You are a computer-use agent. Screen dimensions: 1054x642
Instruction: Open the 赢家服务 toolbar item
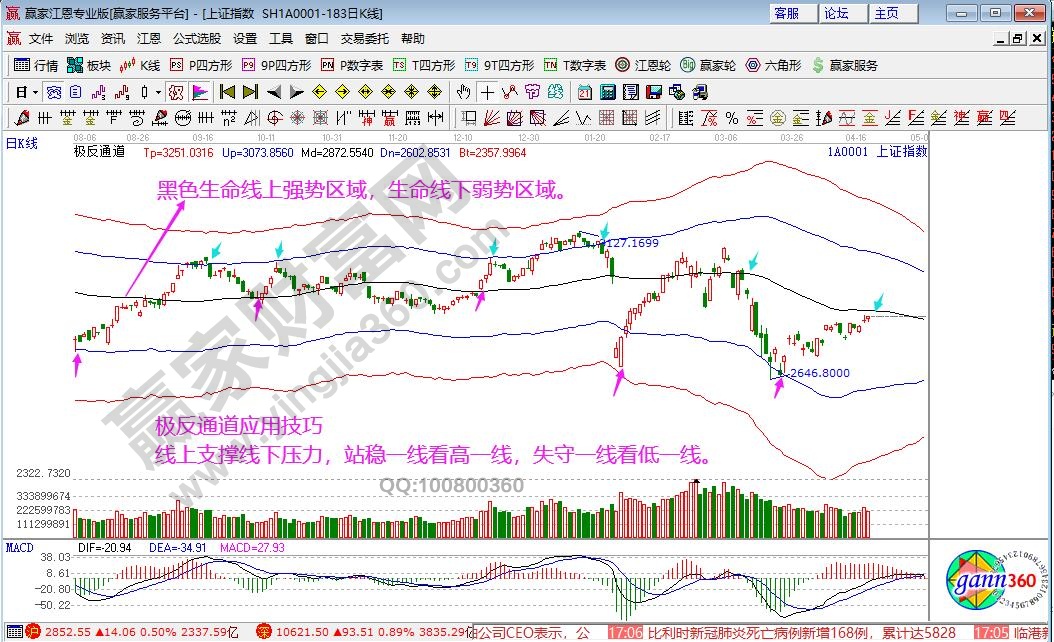coord(845,65)
